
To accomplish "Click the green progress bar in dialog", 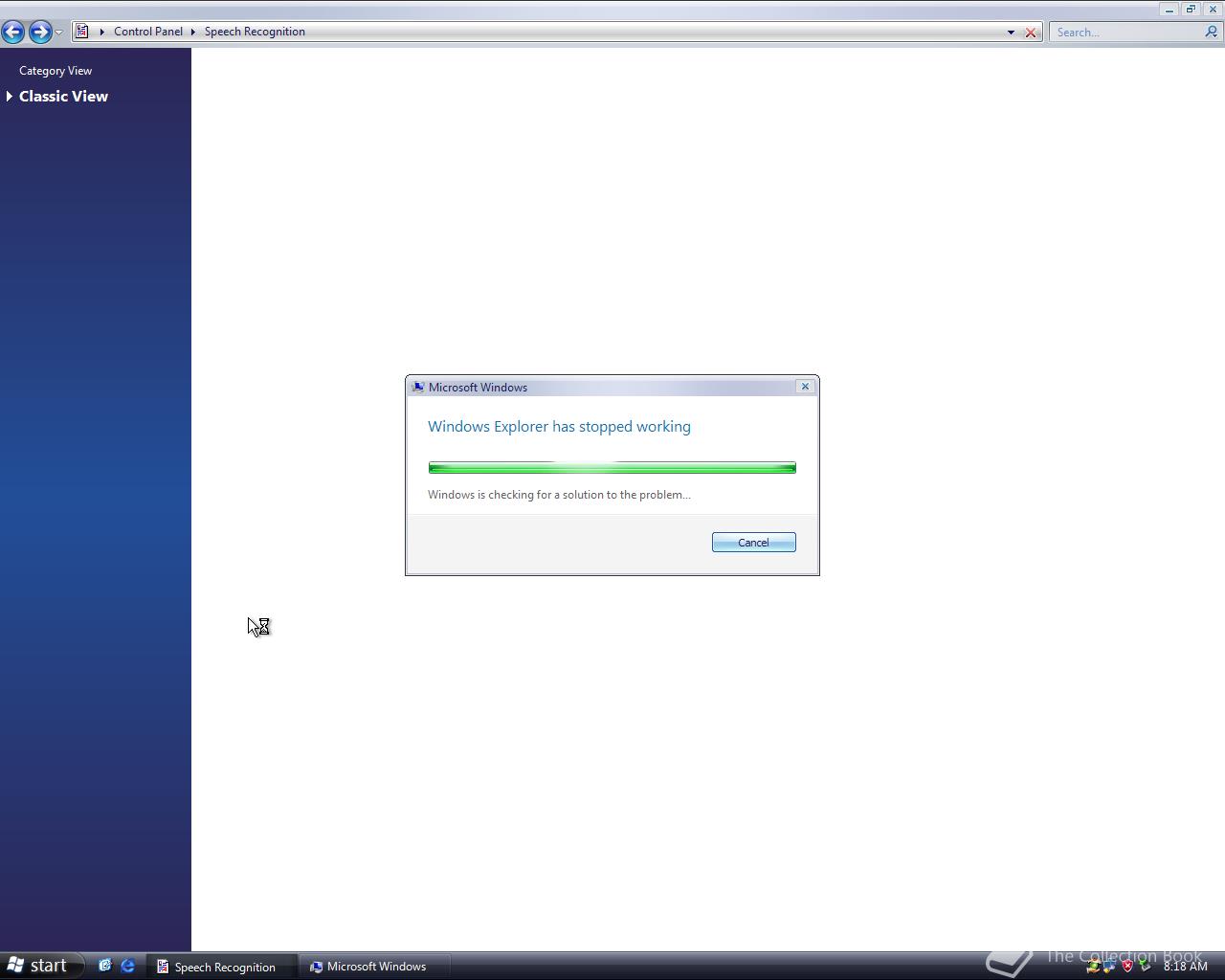I will [x=612, y=468].
